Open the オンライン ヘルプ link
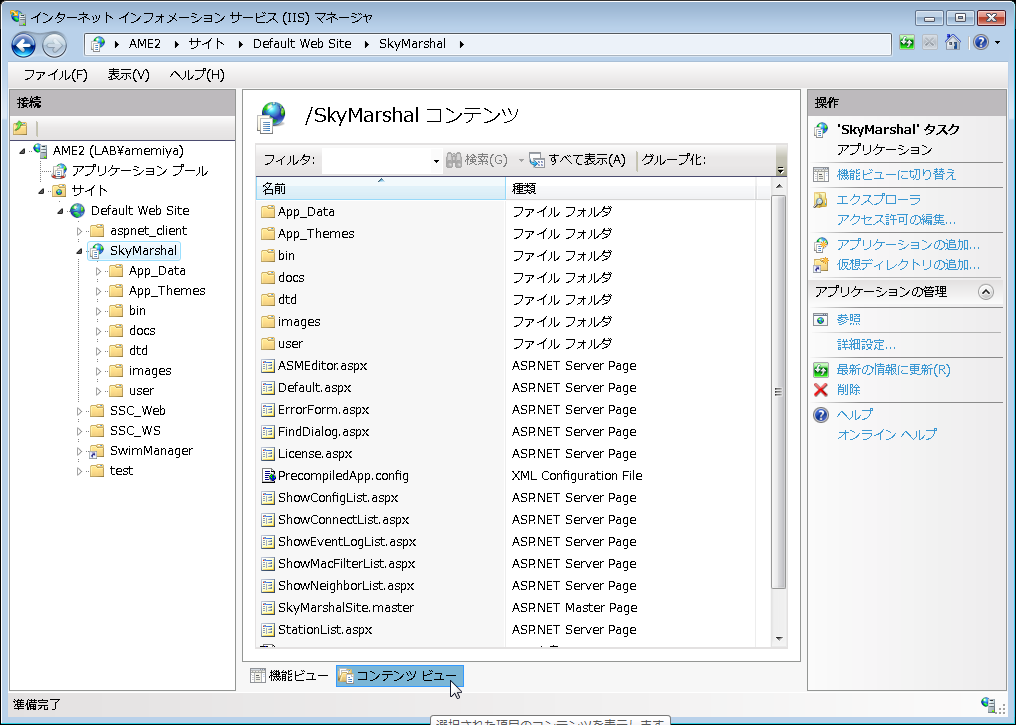The height and width of the screenshot is (725, 1016). coord(887,435)
